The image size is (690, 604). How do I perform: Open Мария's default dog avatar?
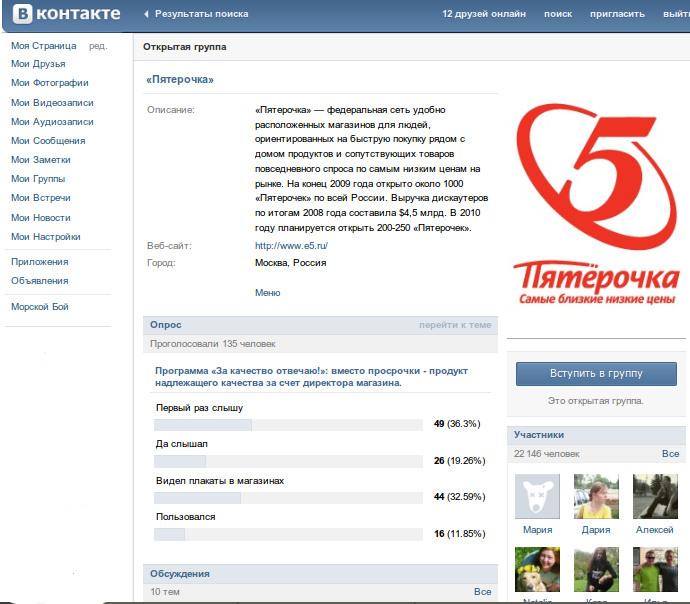[x=537, y=496]
